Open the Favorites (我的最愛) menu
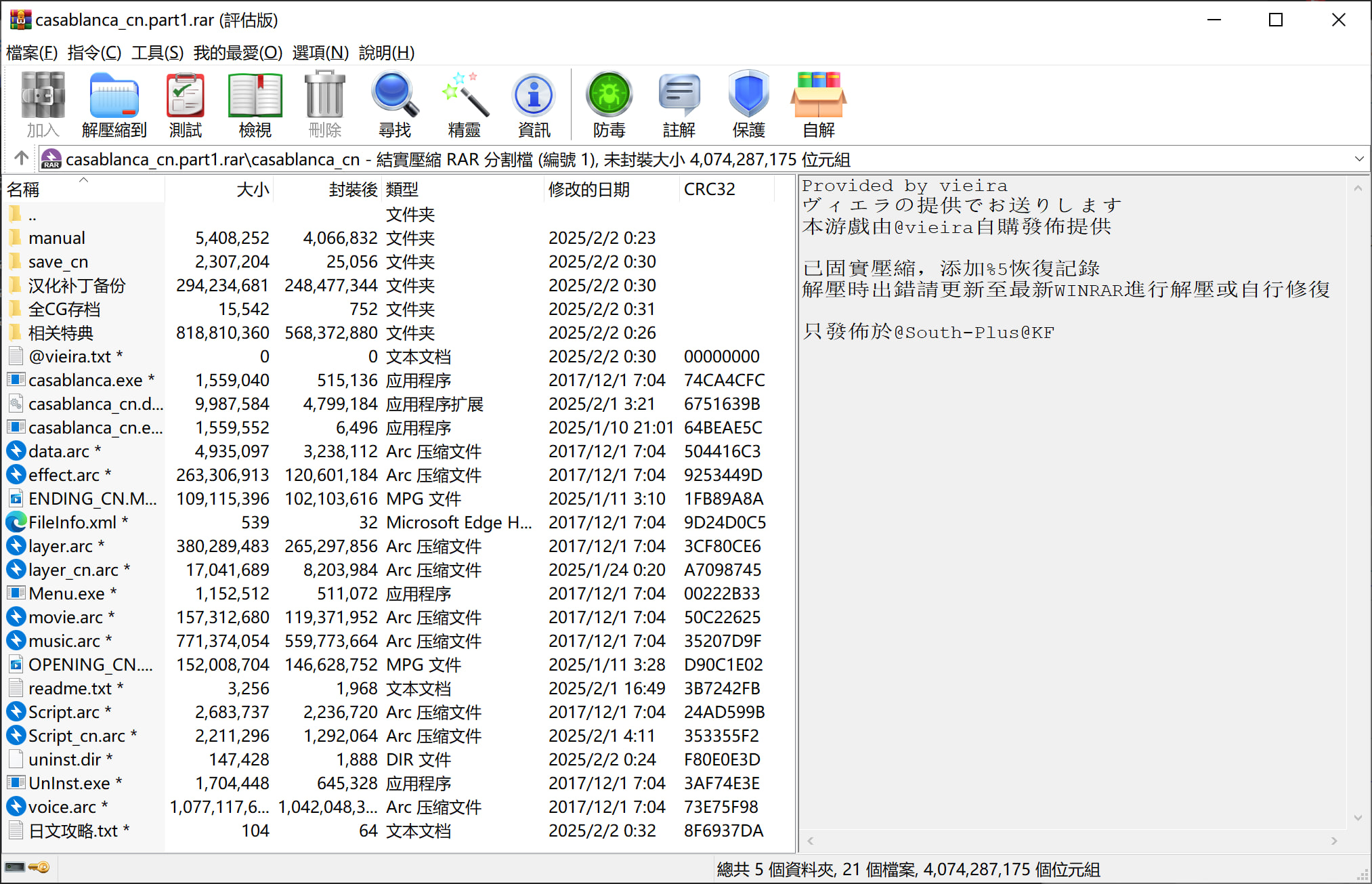Viewport: 1372px width, 884px height. point(237,52)
